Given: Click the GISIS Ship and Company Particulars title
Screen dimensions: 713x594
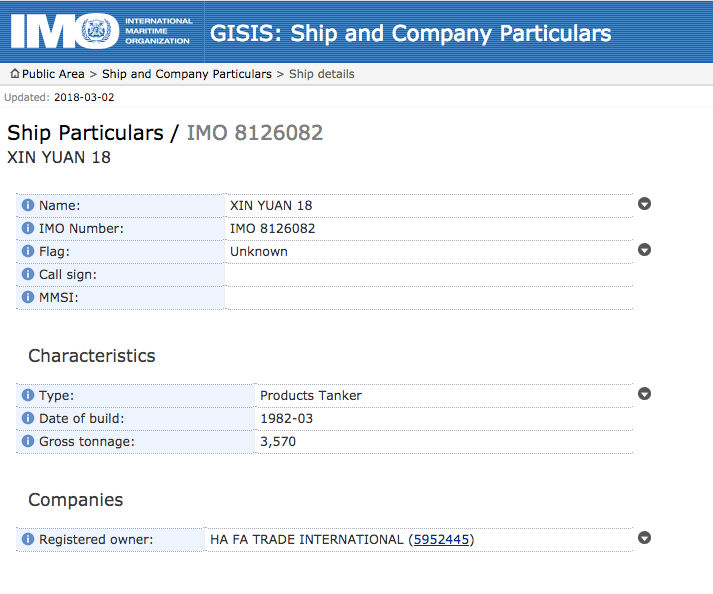Looking at the screenshot, I should pyautogui.click(x=410, y=34).
